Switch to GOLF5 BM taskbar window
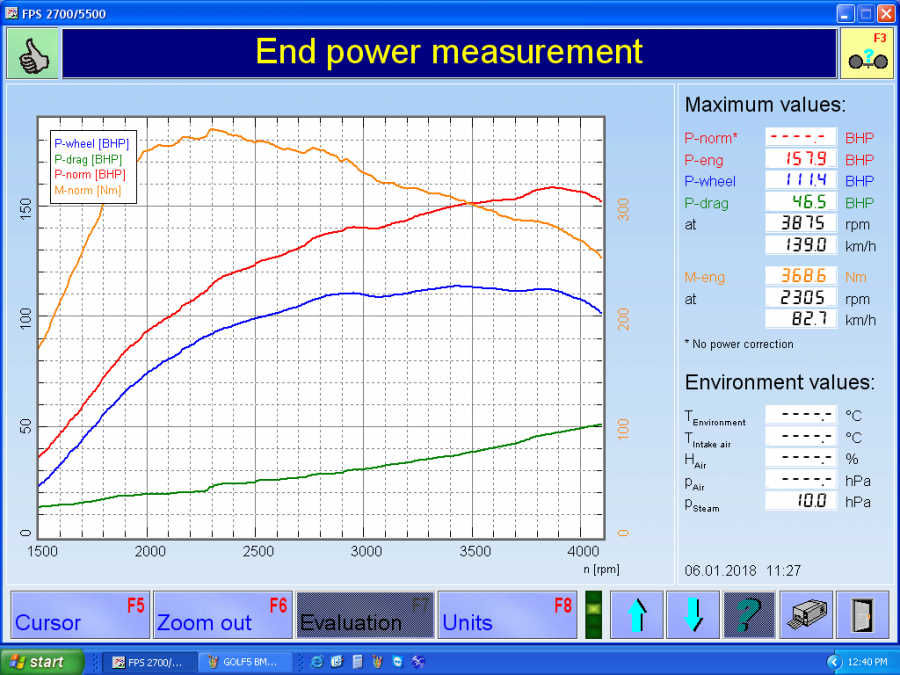Screen dimensions: 900x675 248,662
